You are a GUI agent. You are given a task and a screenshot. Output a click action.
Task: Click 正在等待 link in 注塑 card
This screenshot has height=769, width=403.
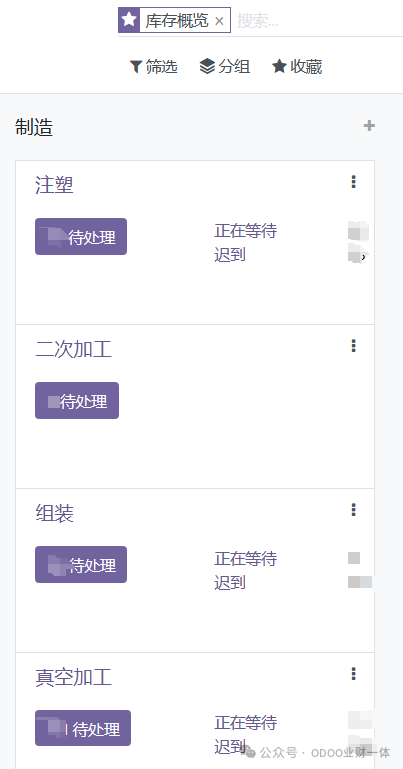(246, 230)
